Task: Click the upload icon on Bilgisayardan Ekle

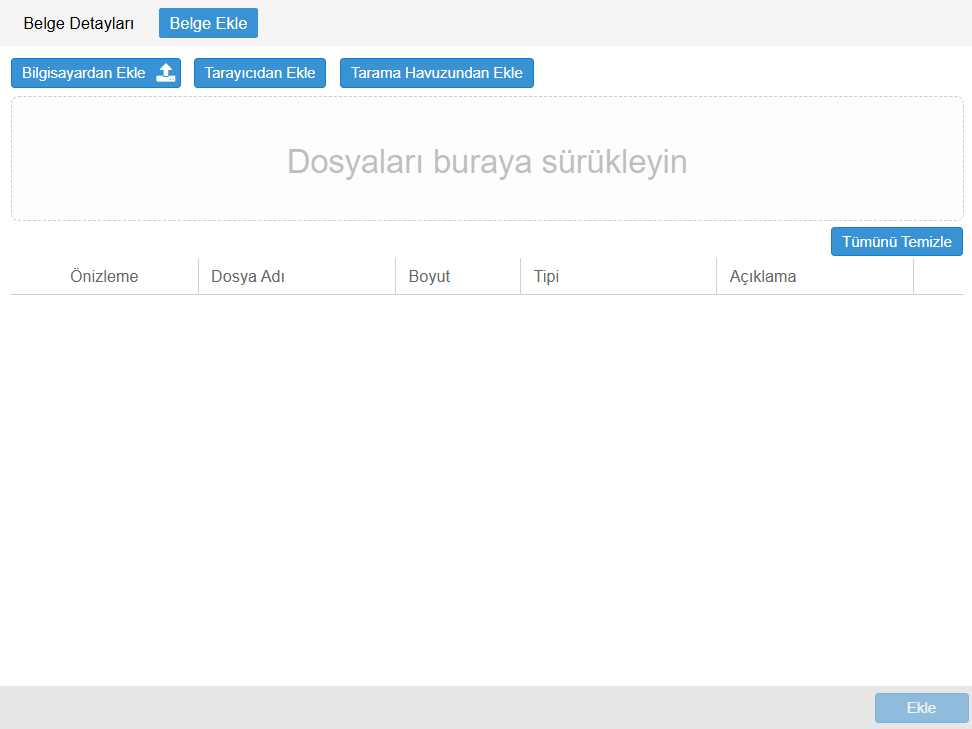Action: coord(166,73)
